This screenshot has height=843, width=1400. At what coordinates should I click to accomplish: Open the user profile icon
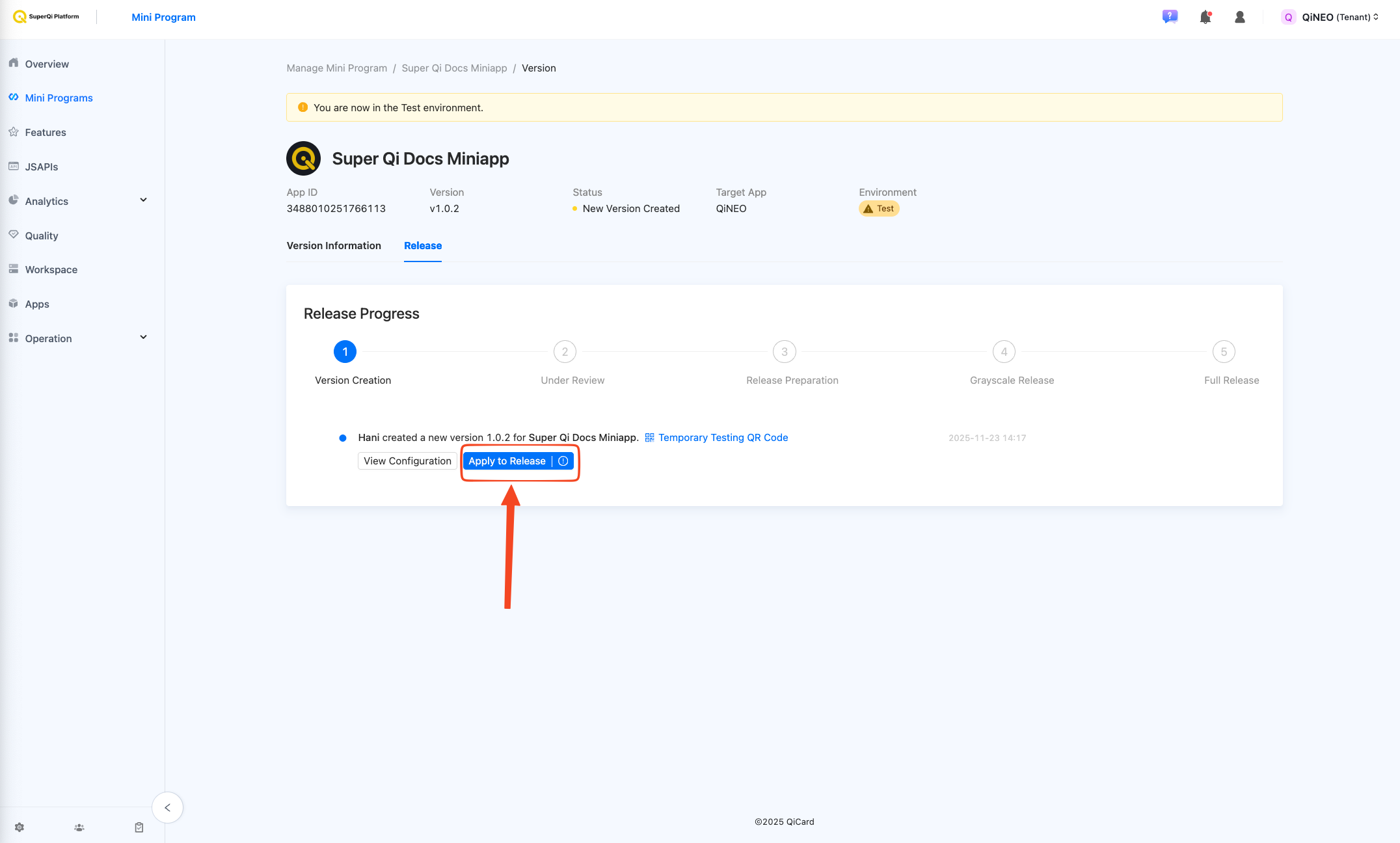1240,17
